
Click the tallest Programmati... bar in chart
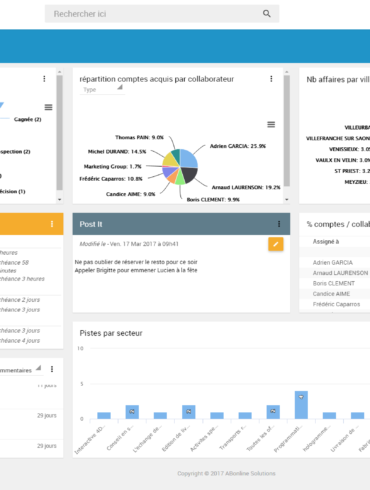pyautogui.click(x=301, y=405)
